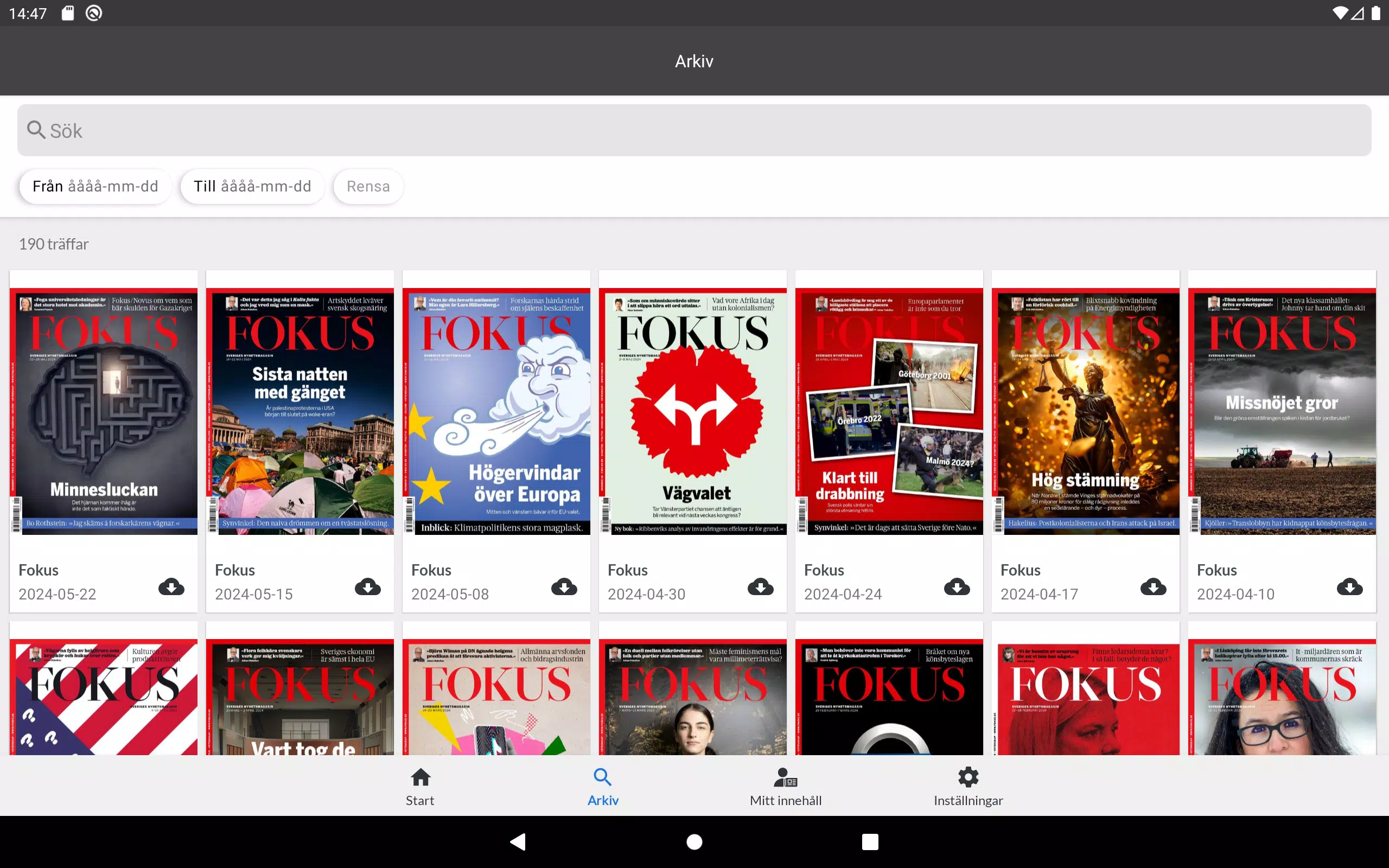Focus the Sök text field
Viewport: 1389px width, 868px height.
point(694,130)
